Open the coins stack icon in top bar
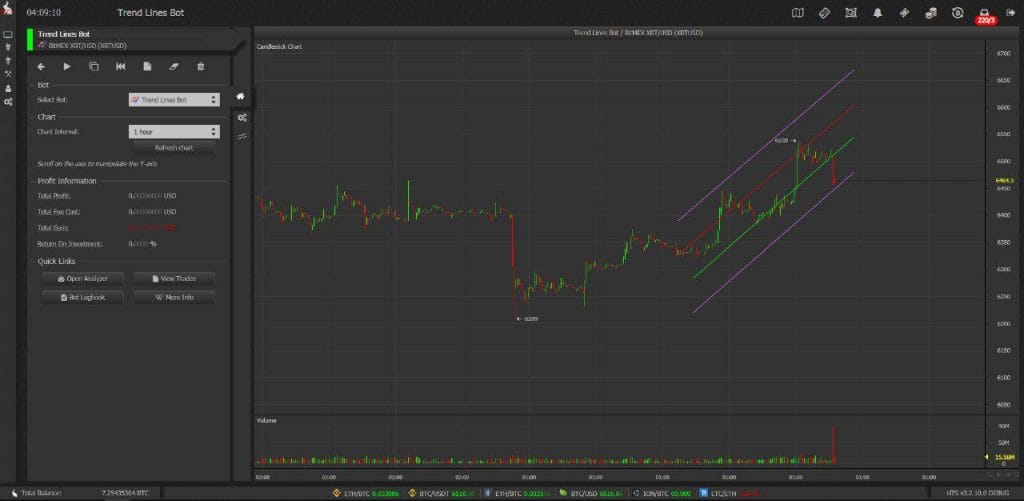Screen dimensions: 1024x501 click(x=931, y=12)
